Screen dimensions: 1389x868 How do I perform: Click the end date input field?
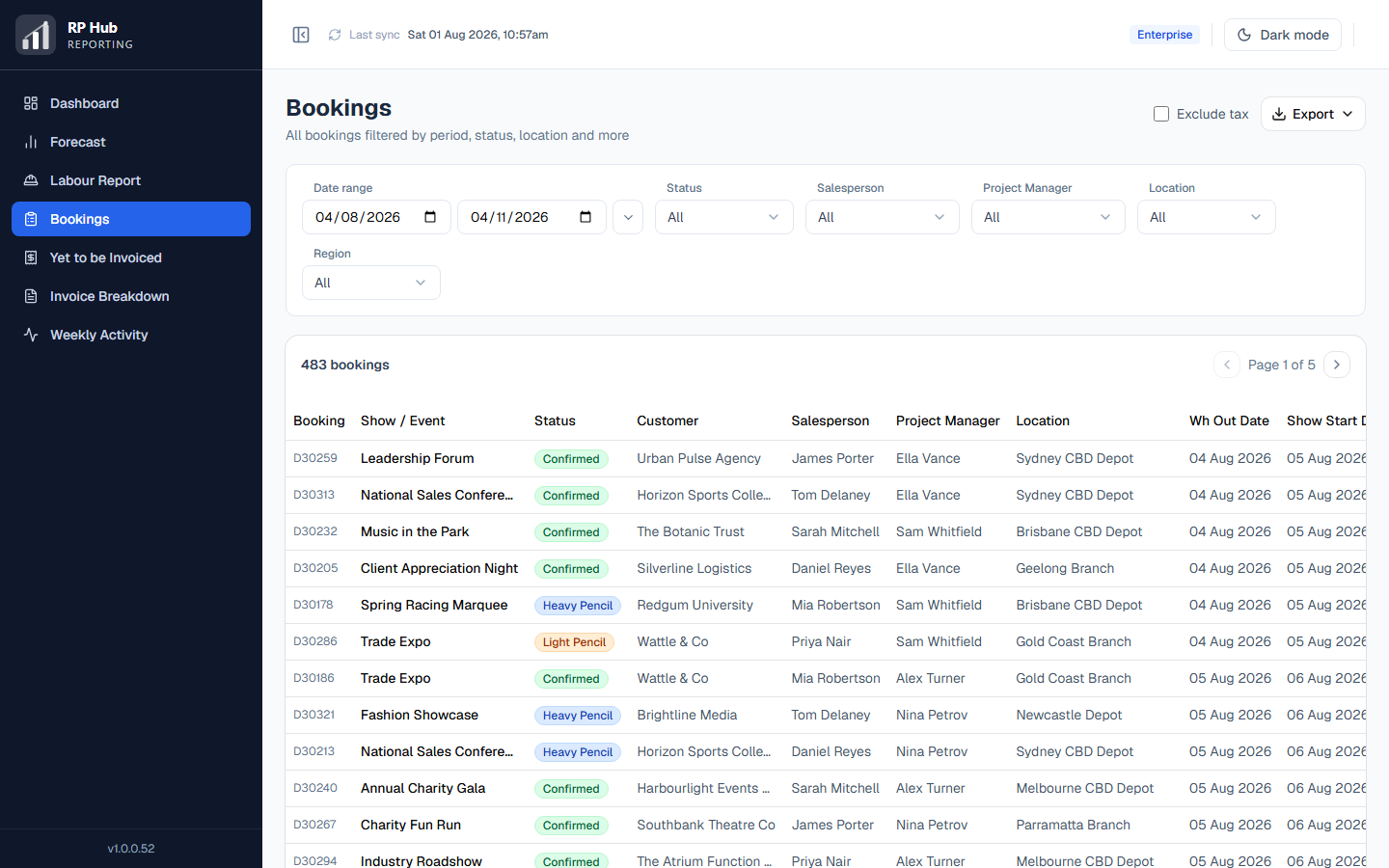click(531, 217)
